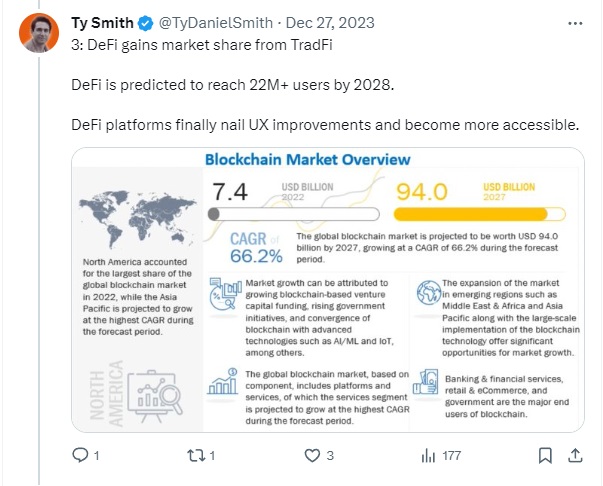This screenshot has width=603, height=486.
Task: Open the three-dot more options menu
Action: (x=575, y=23)
